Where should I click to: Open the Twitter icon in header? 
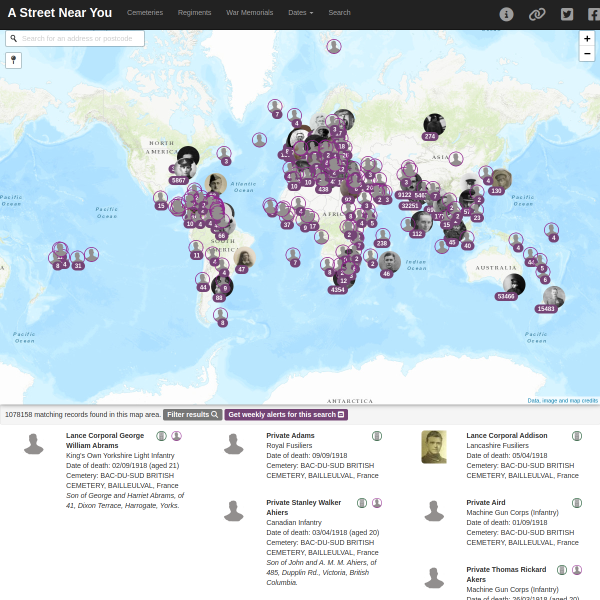(567, 15)
